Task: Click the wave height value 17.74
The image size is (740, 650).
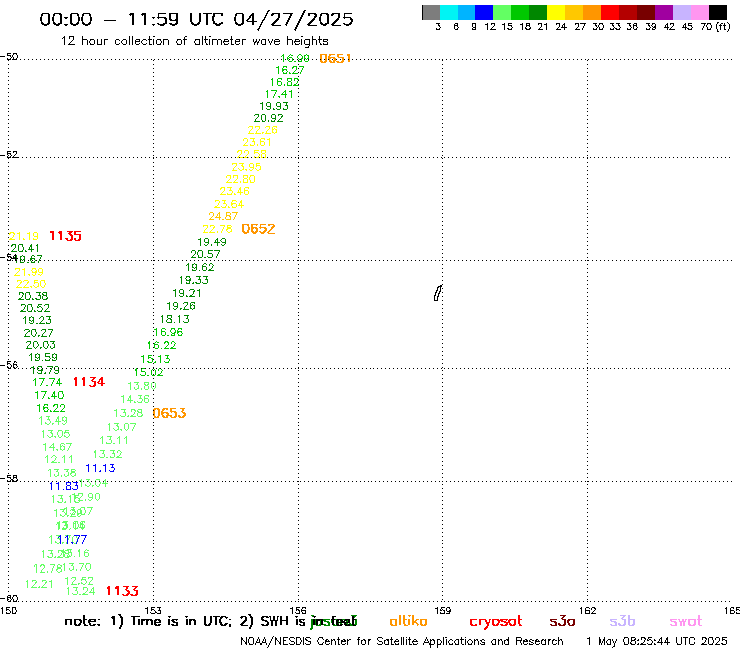Action: 47,382
